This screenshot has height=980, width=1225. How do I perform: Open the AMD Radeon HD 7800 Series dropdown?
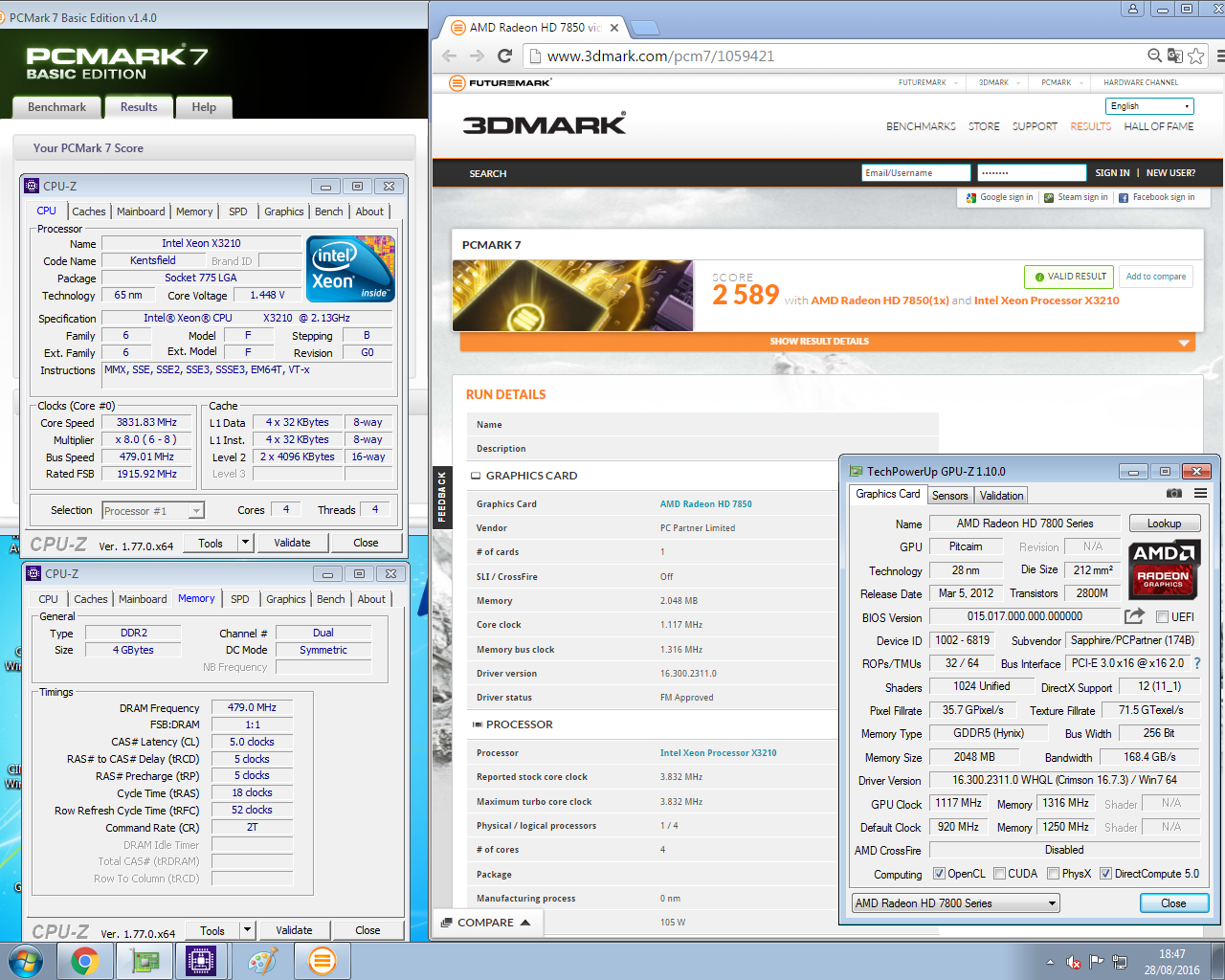coord(955,902)
